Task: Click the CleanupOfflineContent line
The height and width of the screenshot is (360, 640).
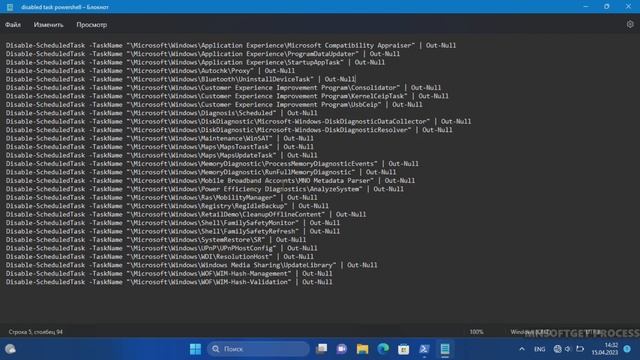Action: pyautogui.click(x=186, y=214)
